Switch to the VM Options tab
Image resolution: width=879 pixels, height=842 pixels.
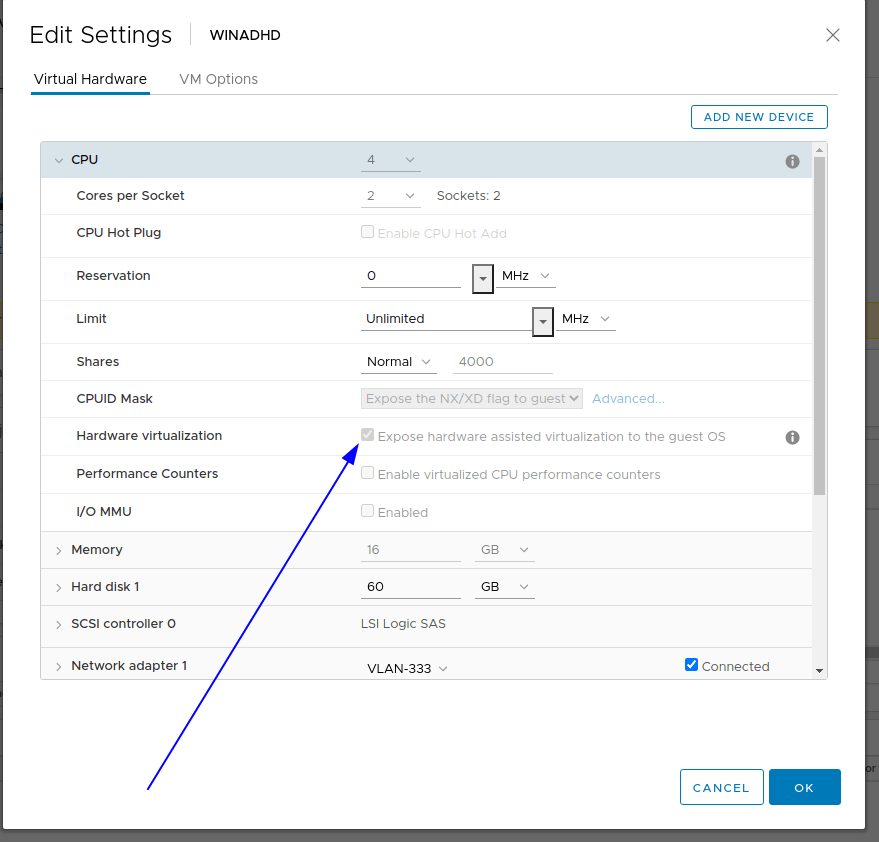(218, 79)
